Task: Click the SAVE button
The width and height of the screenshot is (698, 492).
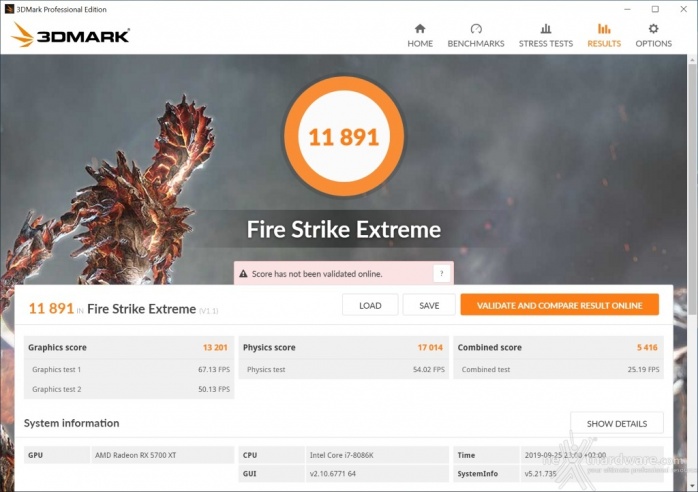Action: (x=429, y=305)
